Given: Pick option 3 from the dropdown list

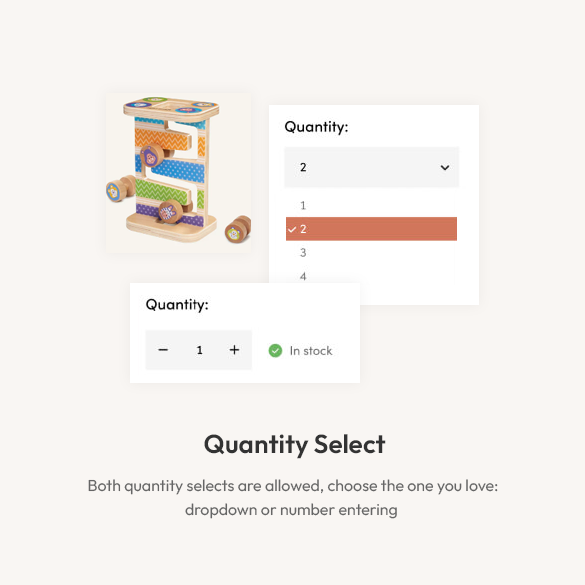Looking at the screenshot, I should coord(371,253).
